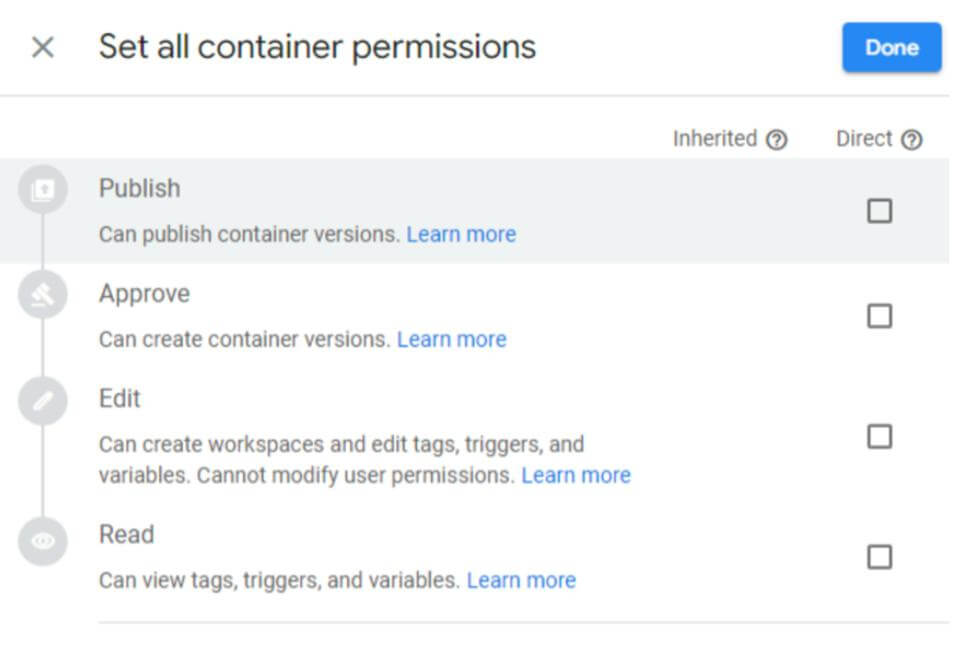Click the Inherited column header label

714,139
